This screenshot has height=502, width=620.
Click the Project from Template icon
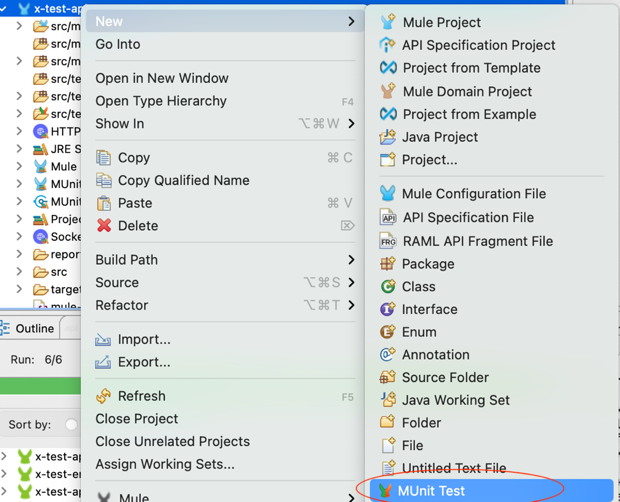point(388,68)
